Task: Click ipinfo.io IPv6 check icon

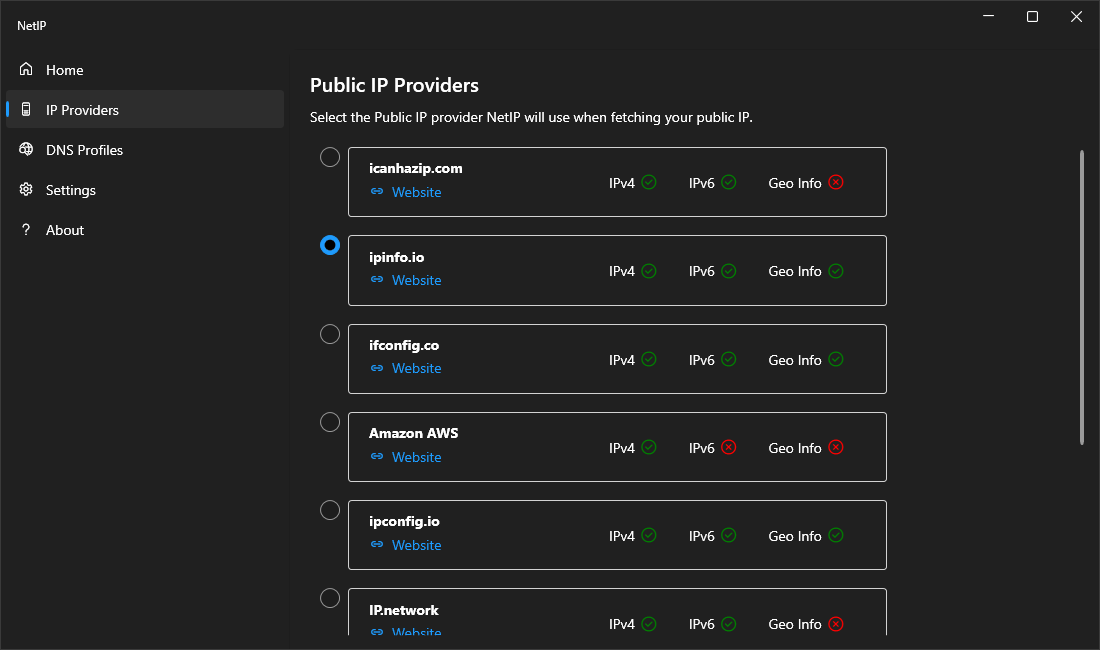Action: (x=729, y=271)
